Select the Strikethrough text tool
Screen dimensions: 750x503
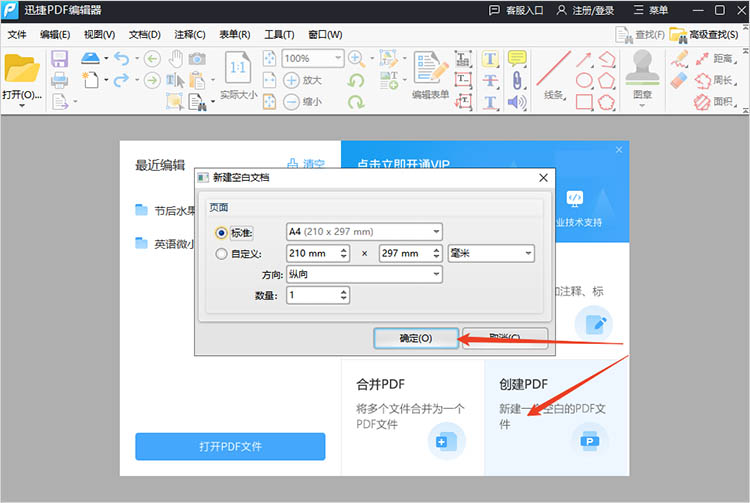(x=490, y=80)
